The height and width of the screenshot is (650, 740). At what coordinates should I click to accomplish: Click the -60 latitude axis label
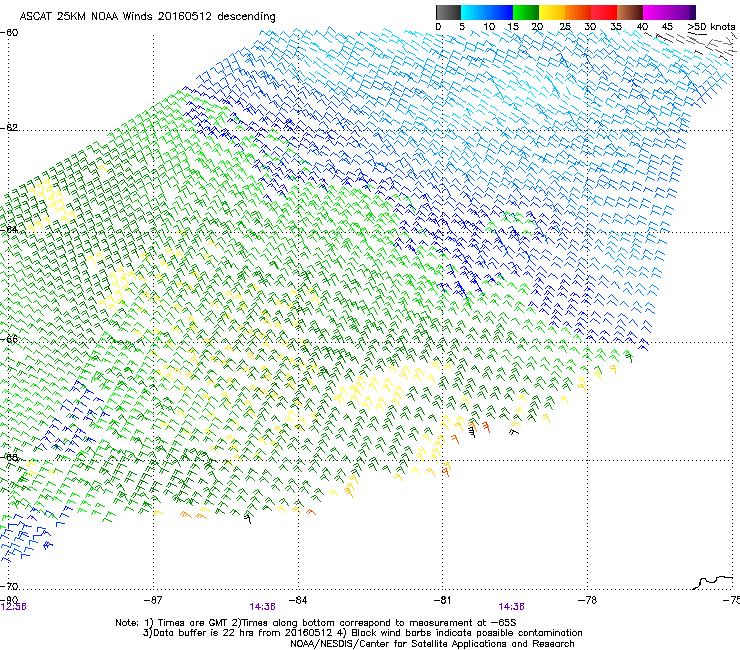(x=9, y=33)
